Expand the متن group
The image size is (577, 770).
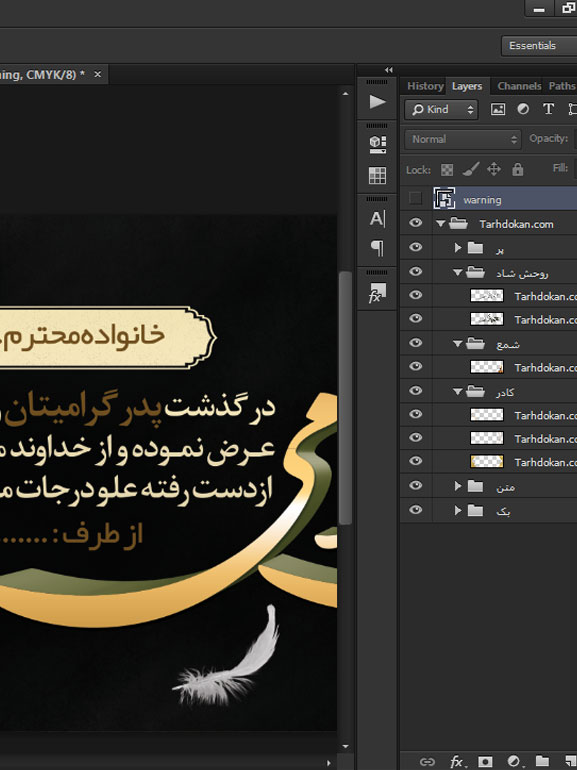[x=458, y=486]
